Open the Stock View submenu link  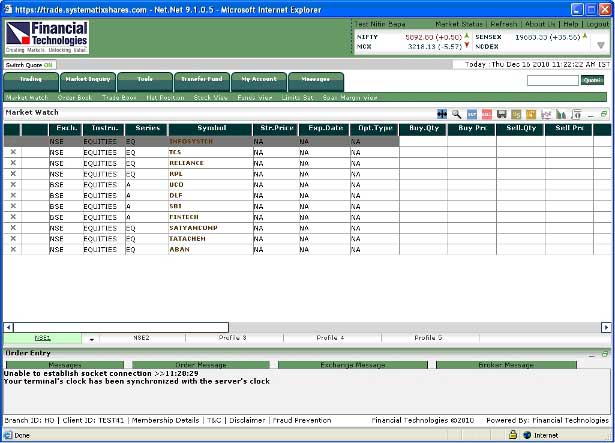coord(211,97)
